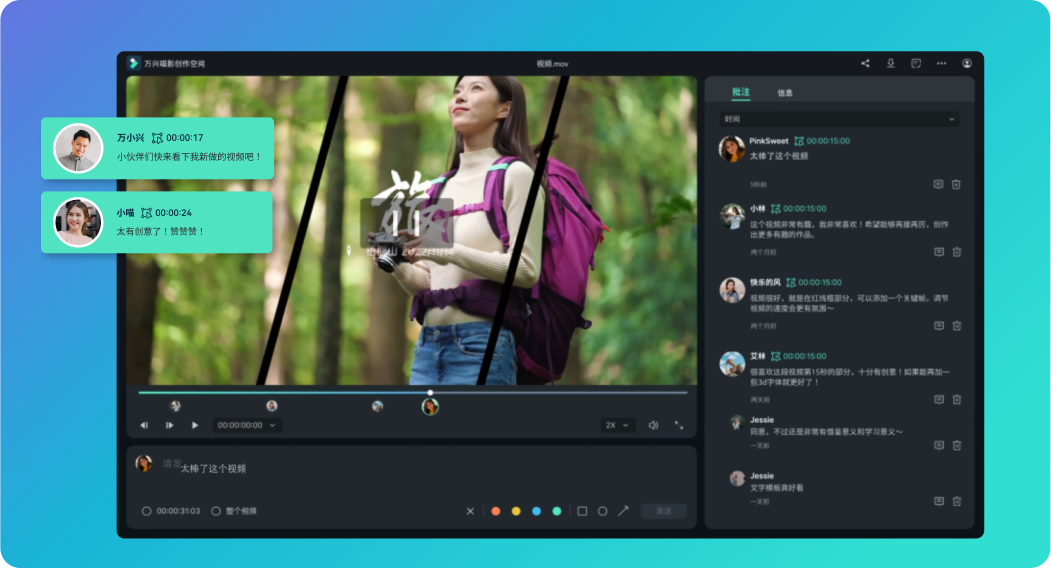Screen dimensions: 1051x568
Task: Click the 万小兴 comment notification card
Action: (x=158, y=148)
